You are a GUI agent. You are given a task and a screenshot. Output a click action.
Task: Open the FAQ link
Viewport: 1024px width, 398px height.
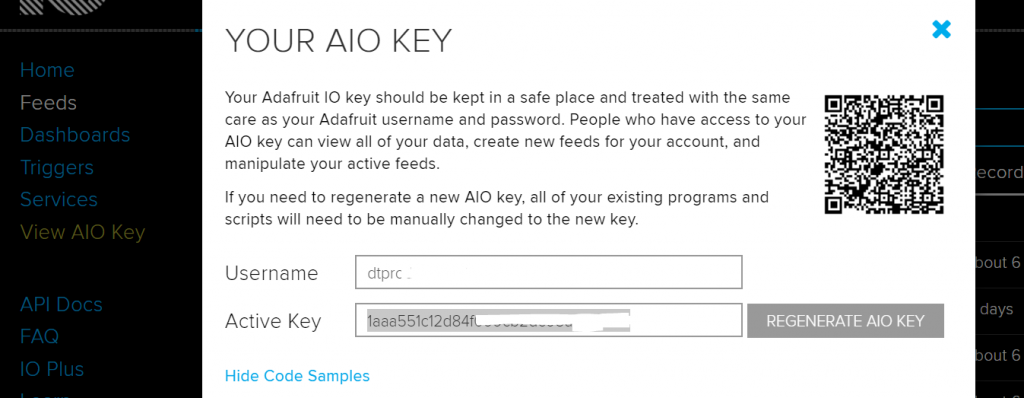pos(39,337)
